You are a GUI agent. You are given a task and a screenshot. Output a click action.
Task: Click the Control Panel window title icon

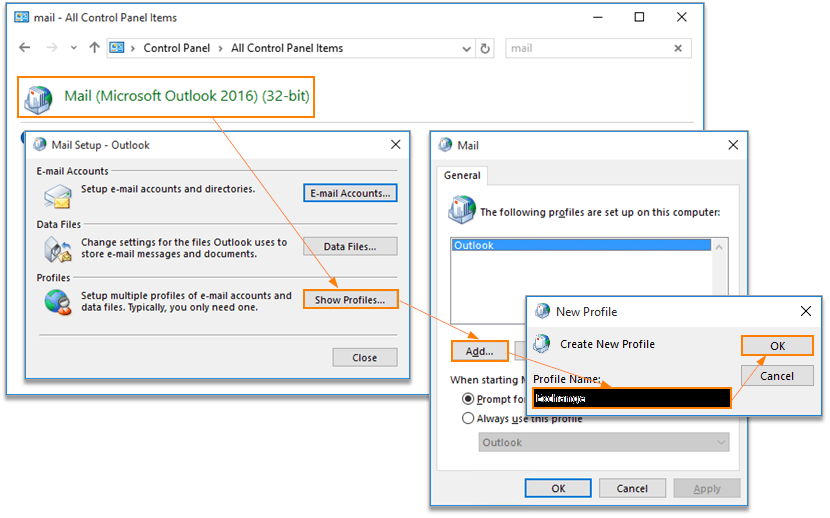tap(22, 17)
